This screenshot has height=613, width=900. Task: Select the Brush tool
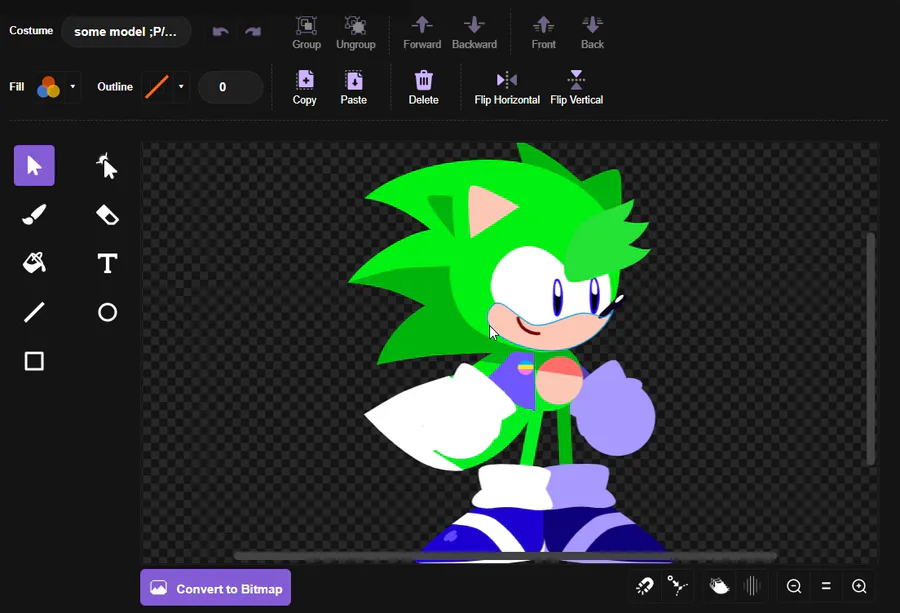[34, 215]
